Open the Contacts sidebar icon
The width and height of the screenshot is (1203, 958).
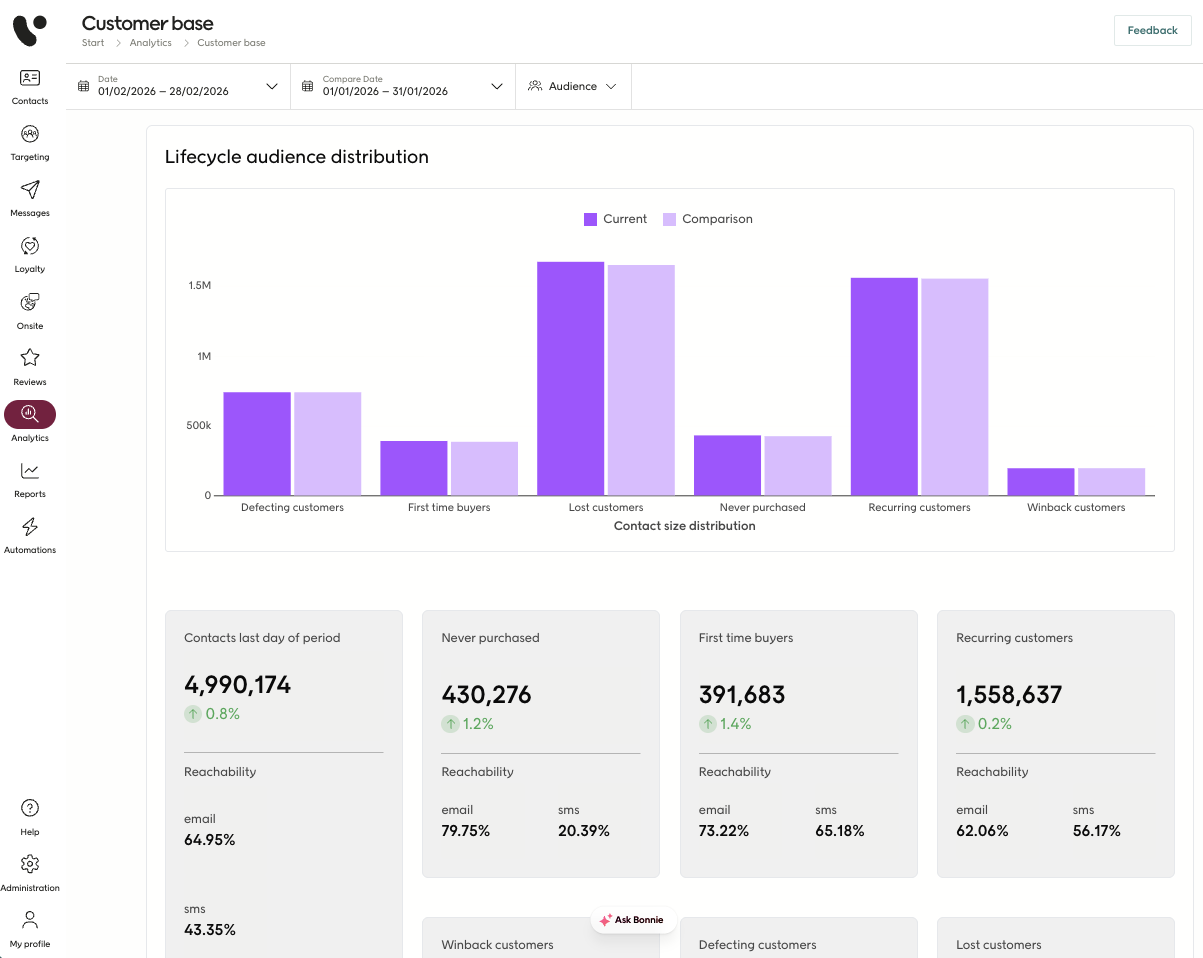click(x=30, y=78)
